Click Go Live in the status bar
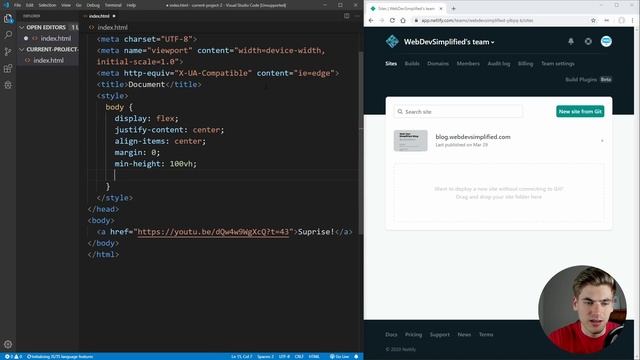Screen dimensions: 640x360 (340, 356)
